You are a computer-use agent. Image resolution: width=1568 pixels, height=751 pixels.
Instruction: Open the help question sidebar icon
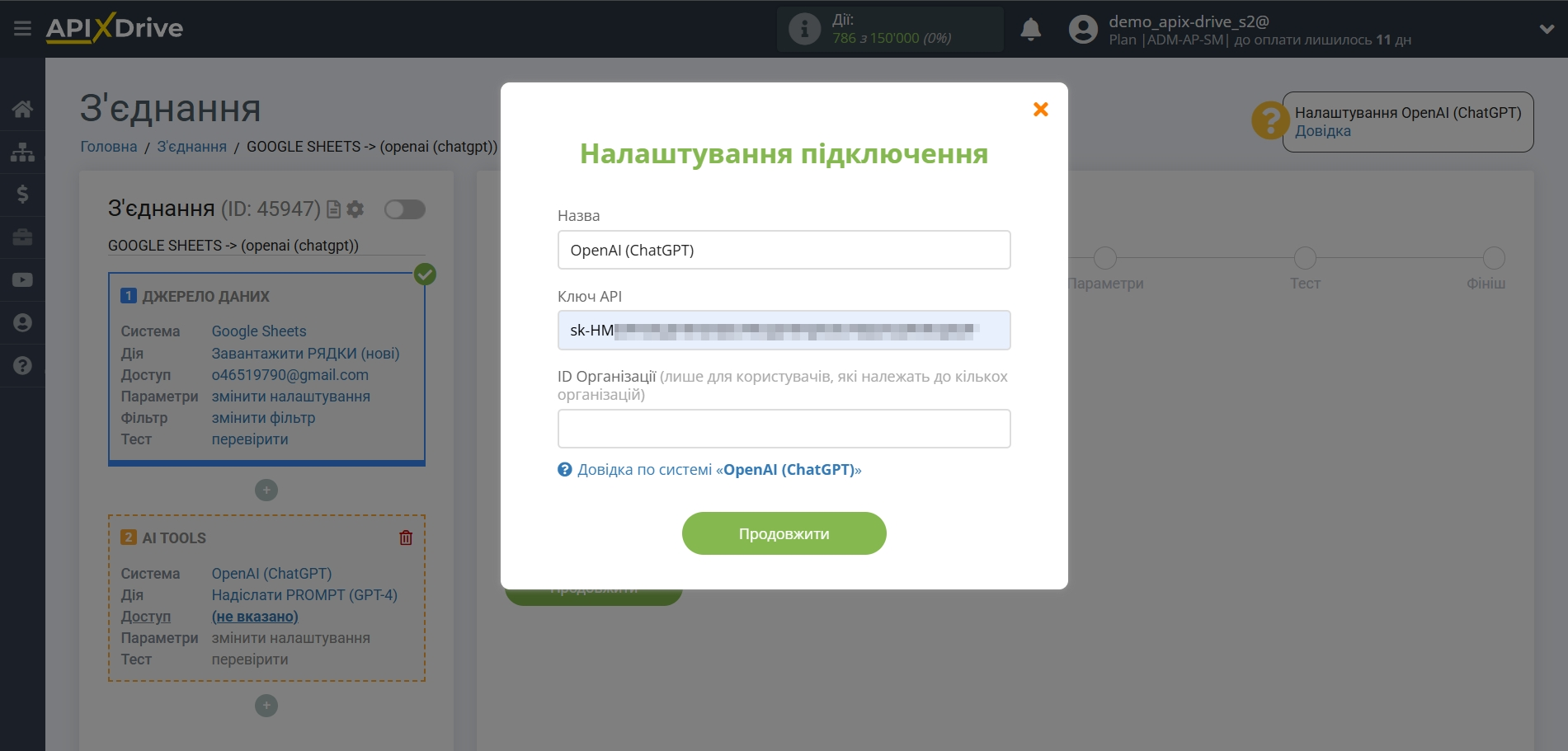tap(22, 366)
